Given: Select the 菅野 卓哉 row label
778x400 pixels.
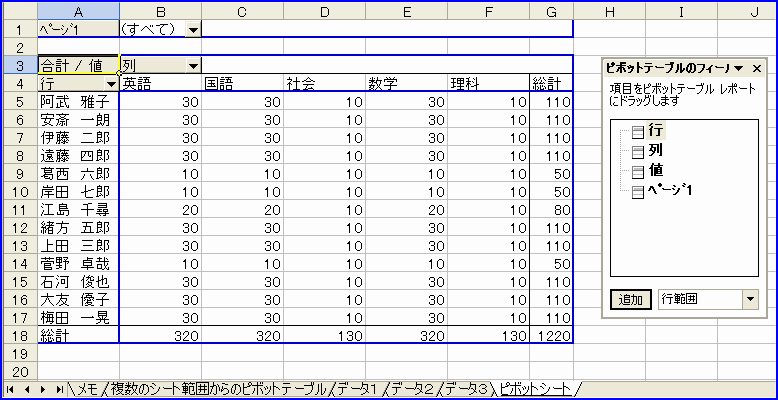Looking at the screenshot, I should [x=78, y=264].
